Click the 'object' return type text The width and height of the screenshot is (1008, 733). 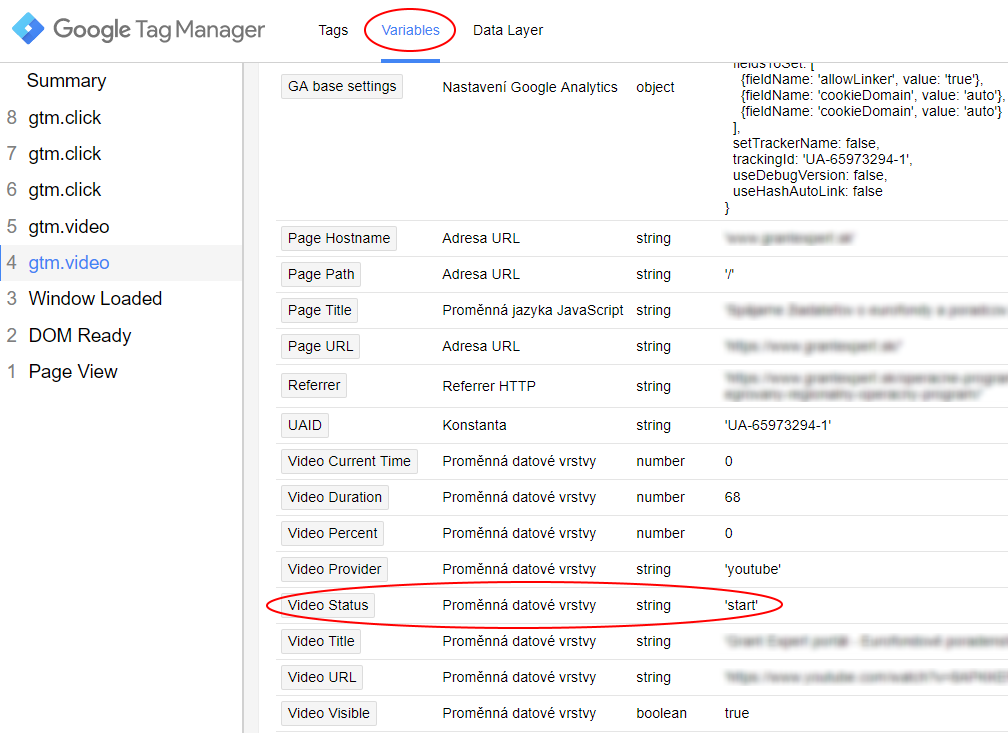655,87
